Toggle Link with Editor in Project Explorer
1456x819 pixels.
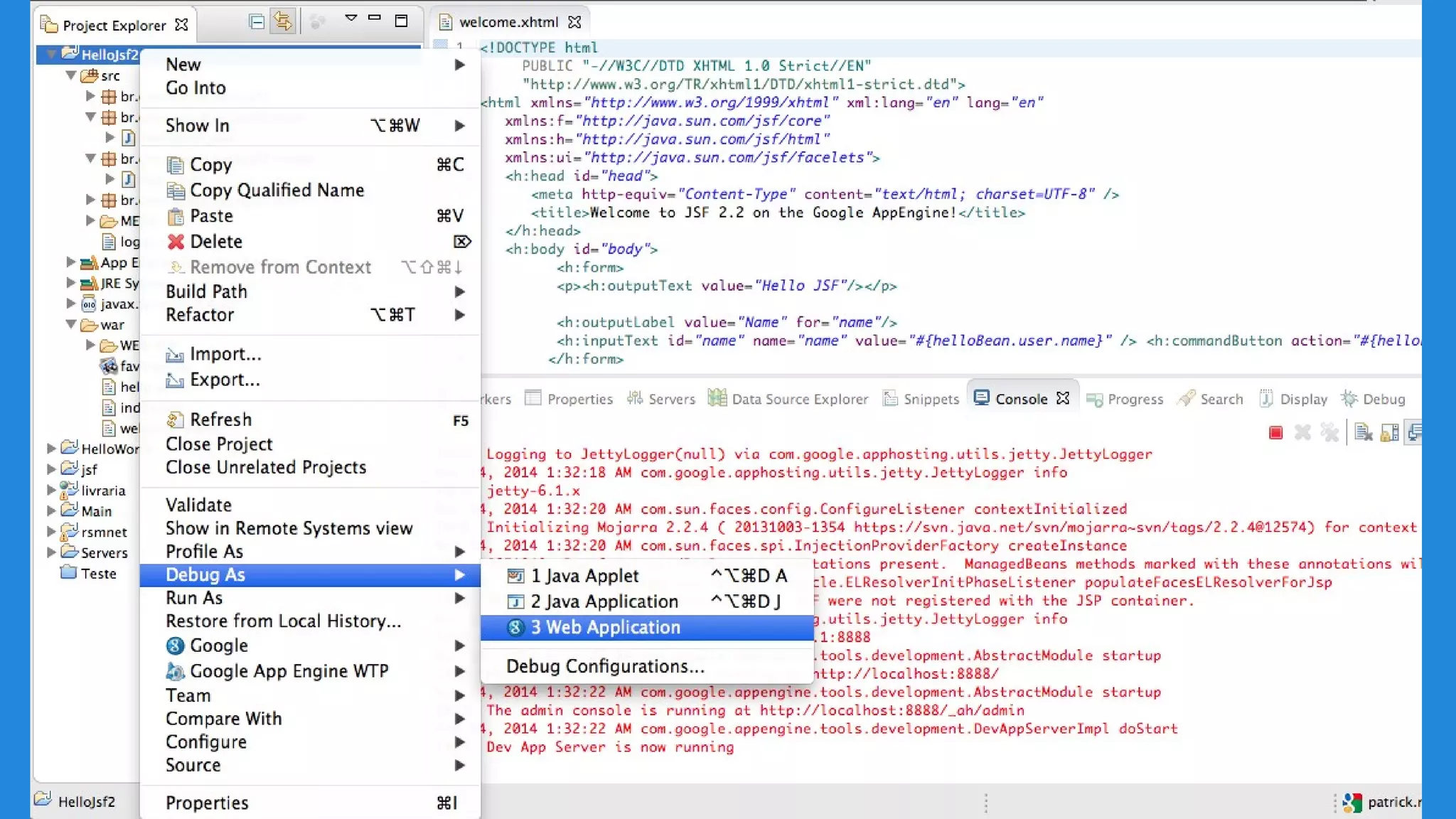click(282, 22)
